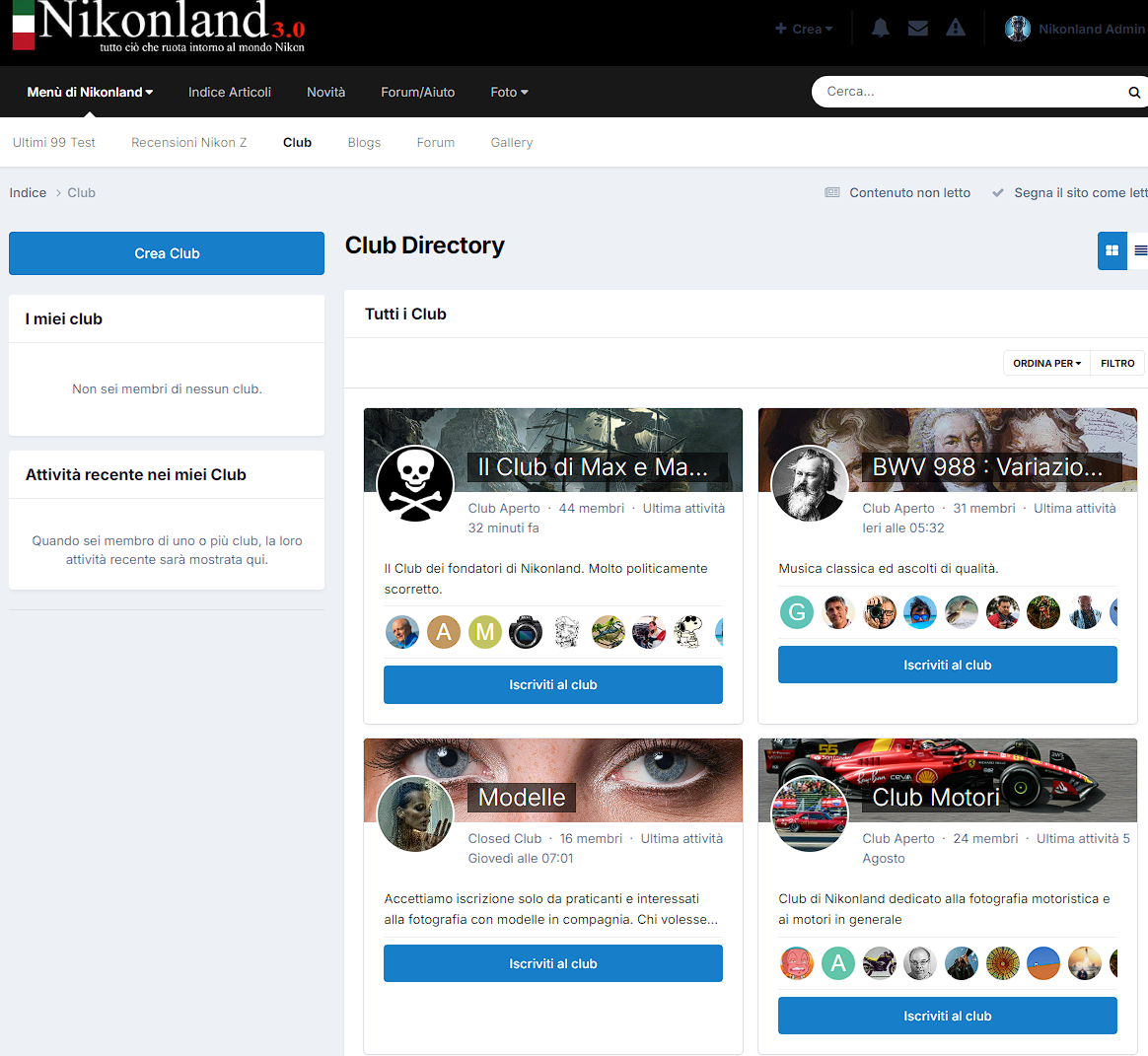Open the Modelle club title link
The width and height of the screenshot is (1148, 1056).
pos(522,797)
